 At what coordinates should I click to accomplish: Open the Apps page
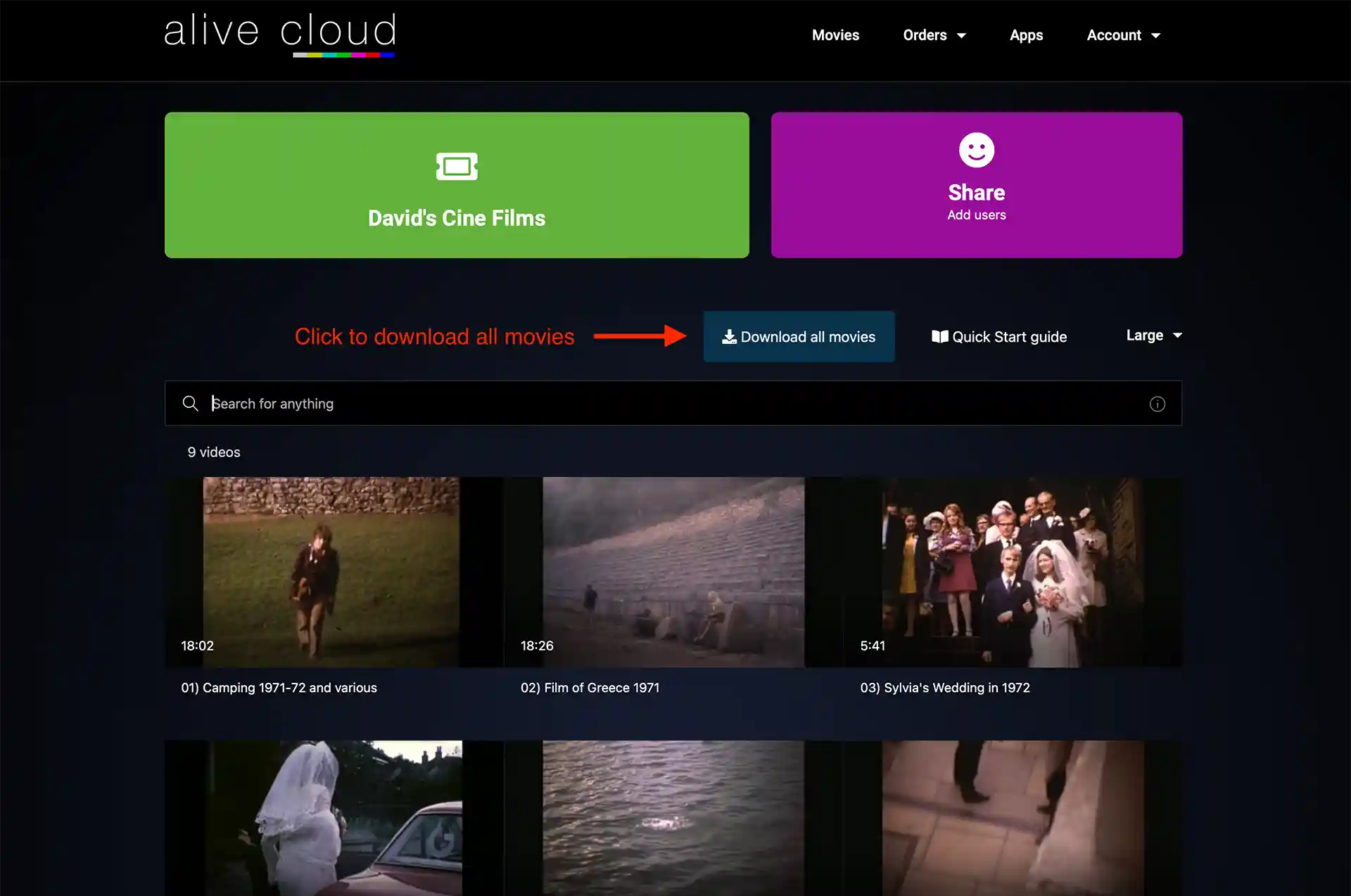(x=1026, y=35)
